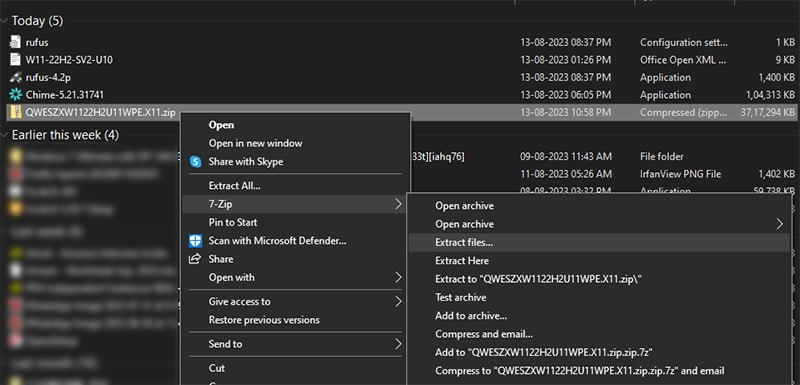
Task: Click the Chime-5.21.31741 snowflake icon
Action: point(16,95)
